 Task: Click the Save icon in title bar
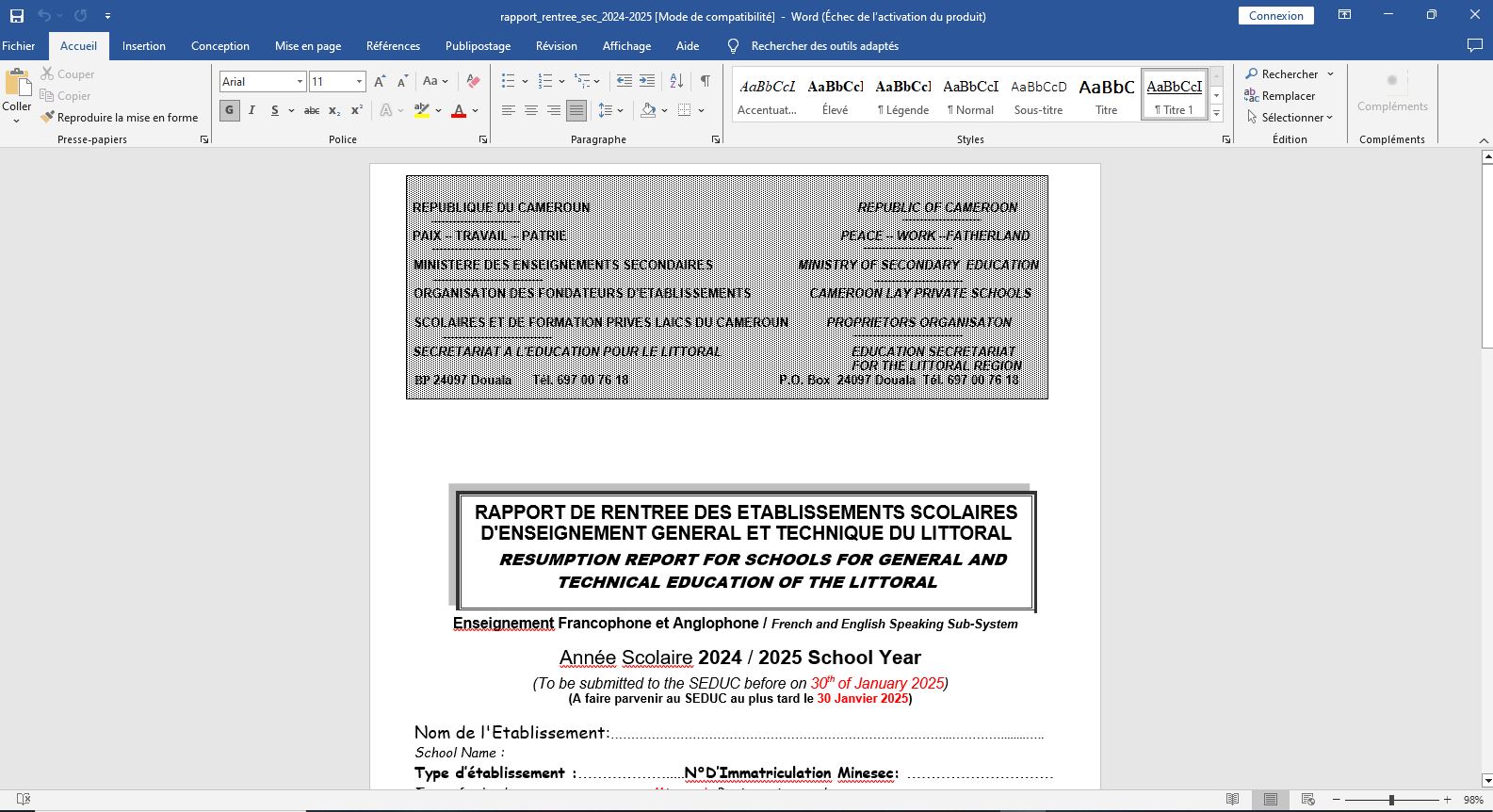point(17,16)
